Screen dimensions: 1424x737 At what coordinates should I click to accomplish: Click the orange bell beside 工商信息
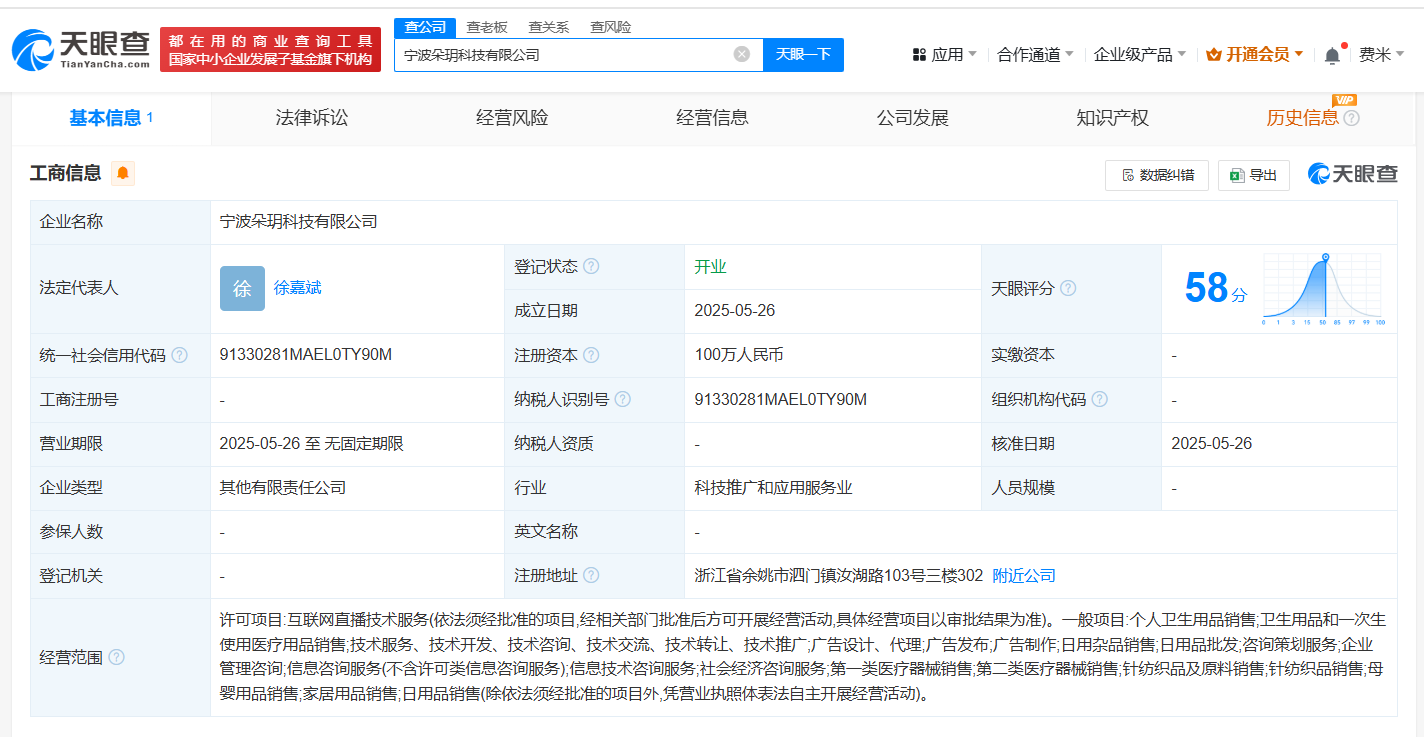point(123,173)
